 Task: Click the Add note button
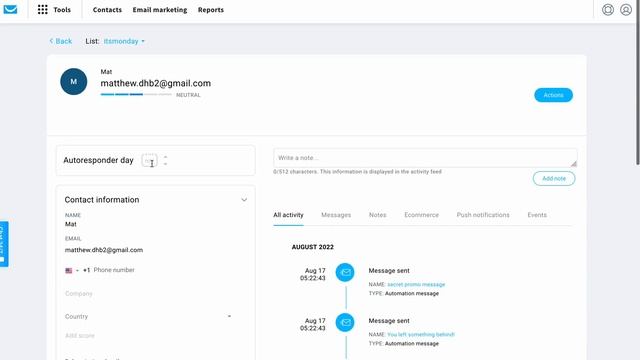point(554,178)
